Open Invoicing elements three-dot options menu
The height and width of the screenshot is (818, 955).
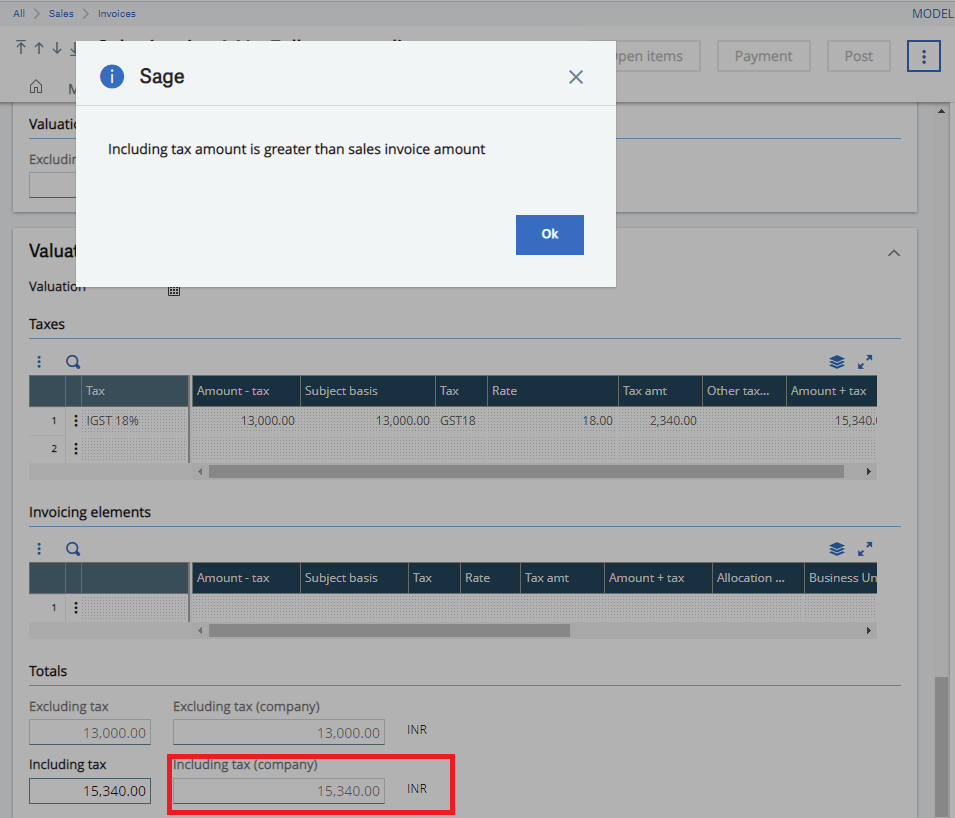(39, 549)
